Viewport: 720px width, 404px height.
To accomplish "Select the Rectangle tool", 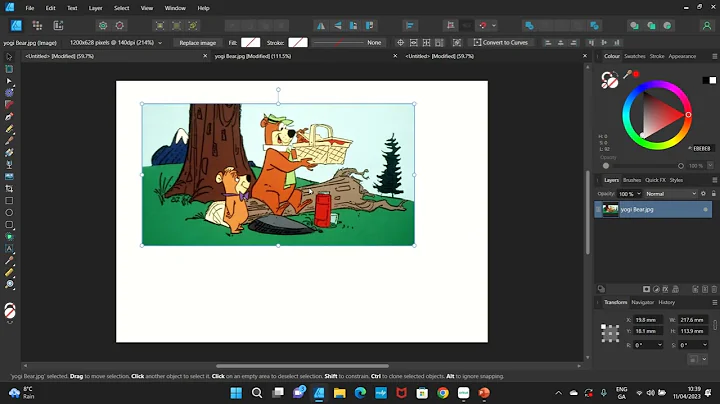I will (9, 201).
